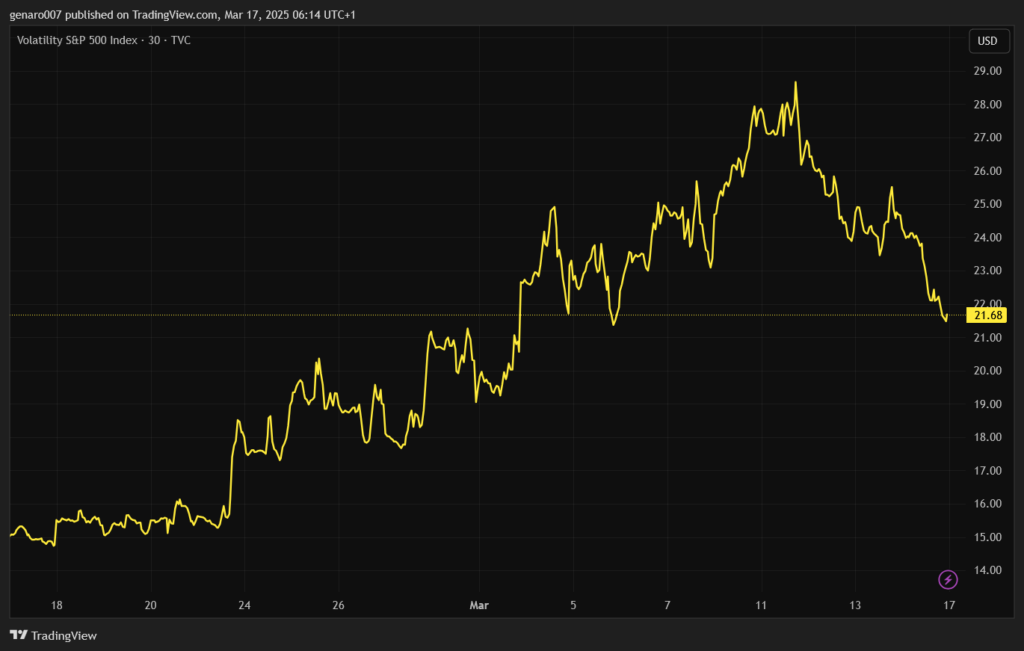
Task: Click the purple lightning bolt icon
Action: click(x=948, y=579)
